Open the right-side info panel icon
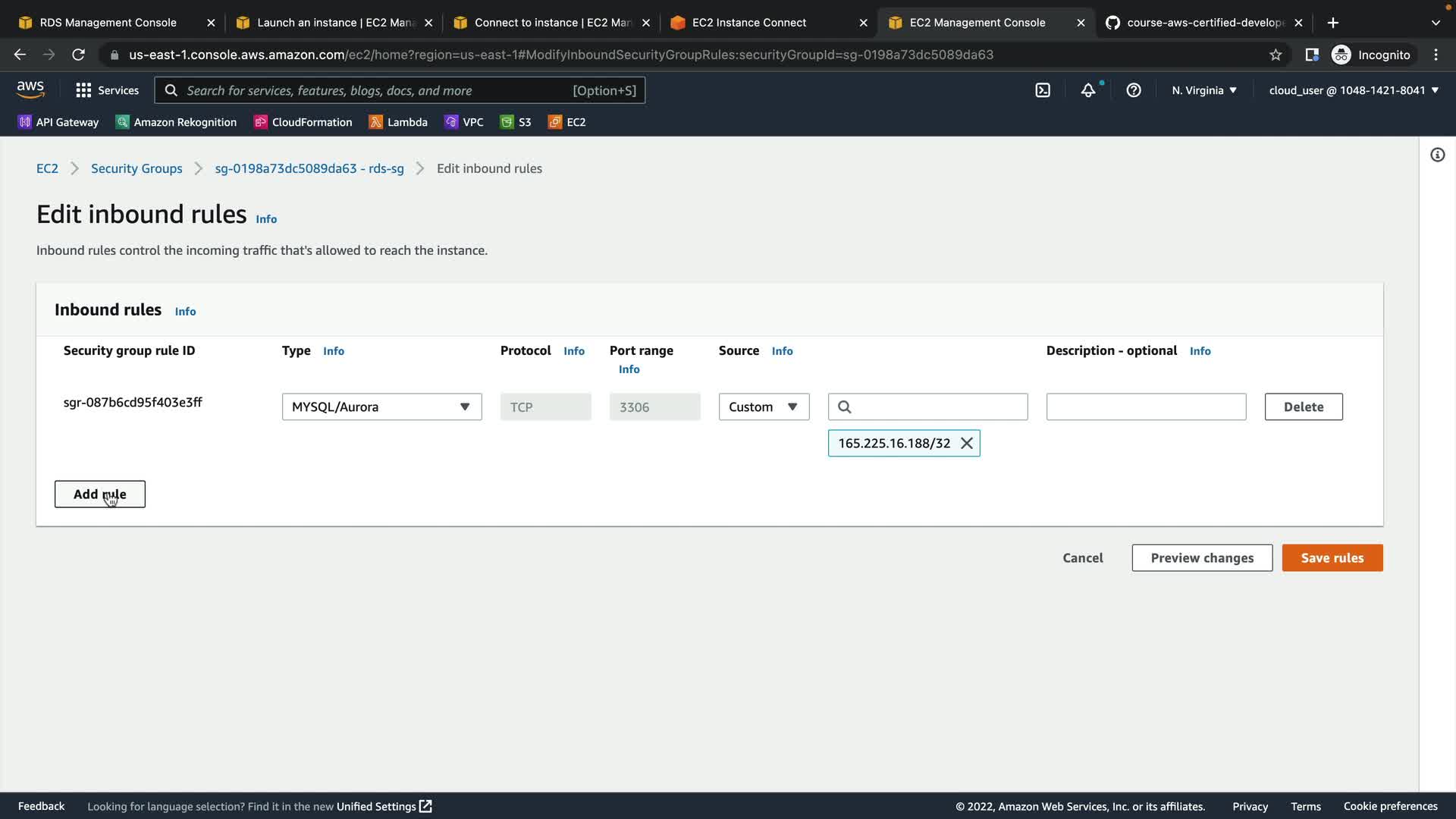Viewport: 1456px width, 819px height. point(1437,155)
